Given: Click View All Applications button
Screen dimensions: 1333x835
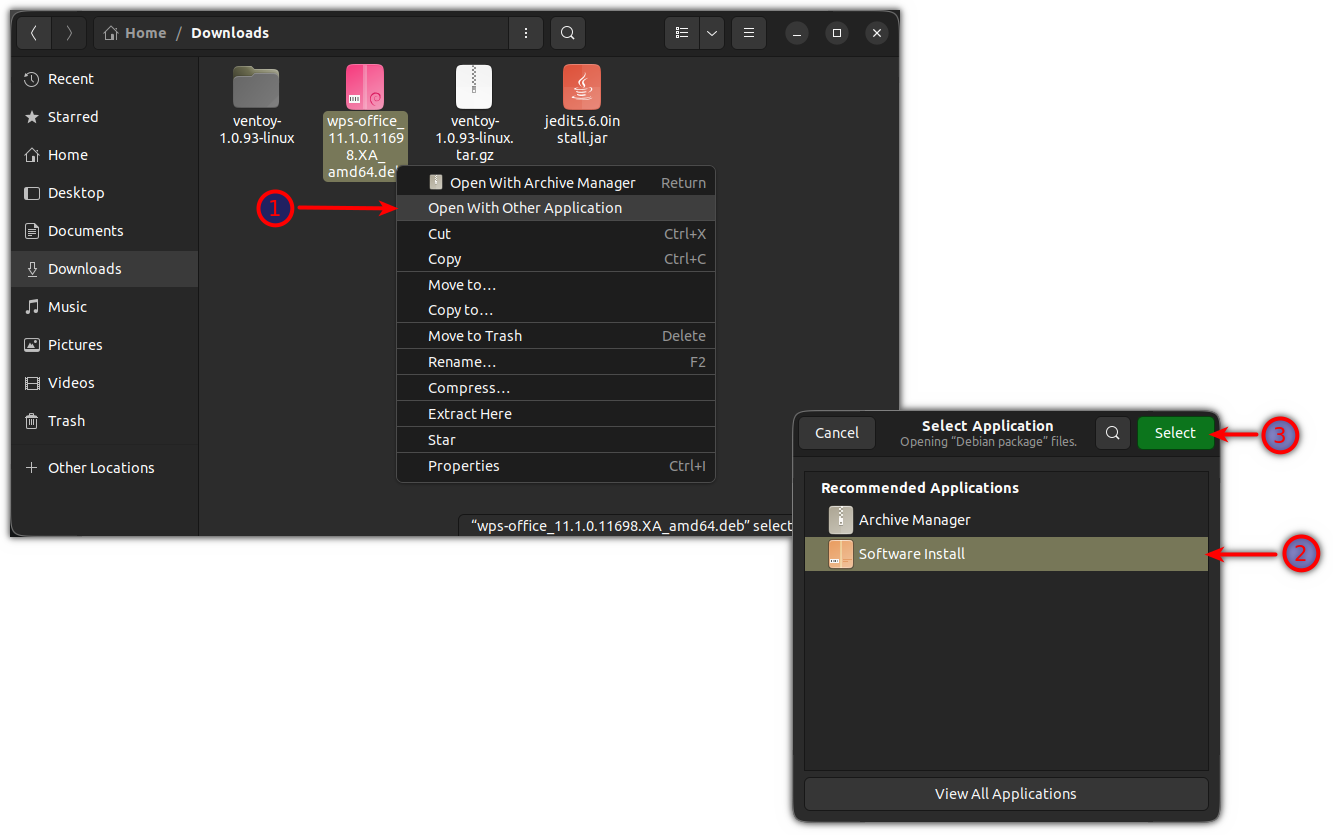Looking at the screenshot, I should [x=1005, y=794].
